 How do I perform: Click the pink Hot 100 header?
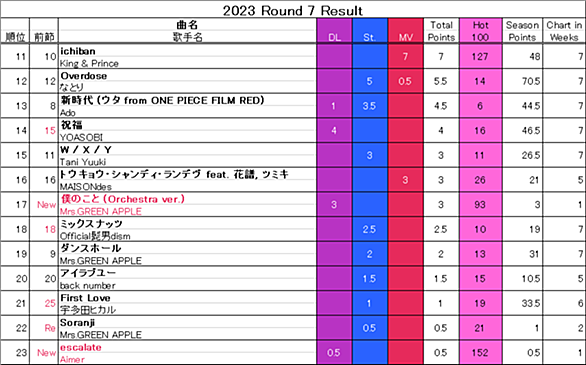[480, 31]
